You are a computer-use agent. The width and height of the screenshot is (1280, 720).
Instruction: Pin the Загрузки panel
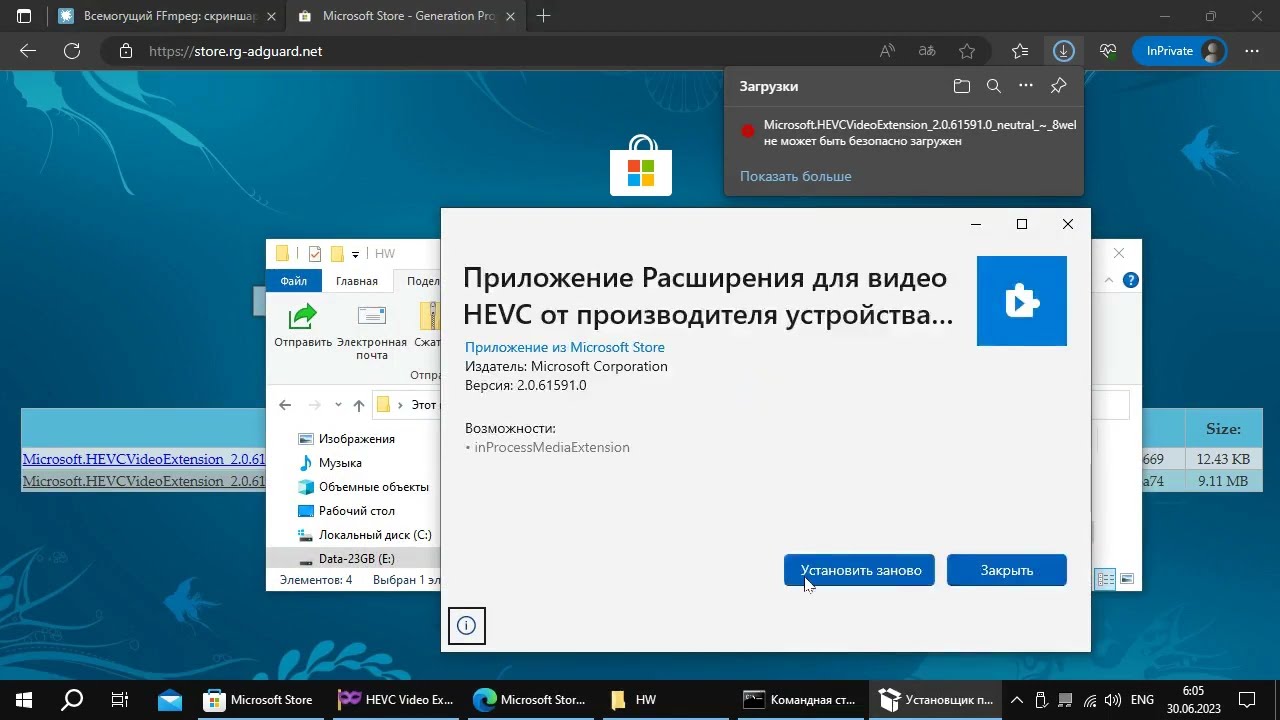coord(1058,86)
